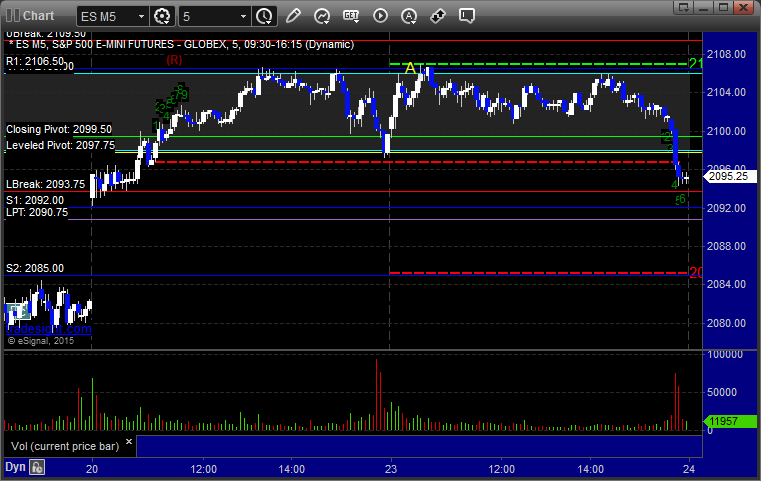
Task: Click the 50000 volume axis label
Action: tap(722, 392)
